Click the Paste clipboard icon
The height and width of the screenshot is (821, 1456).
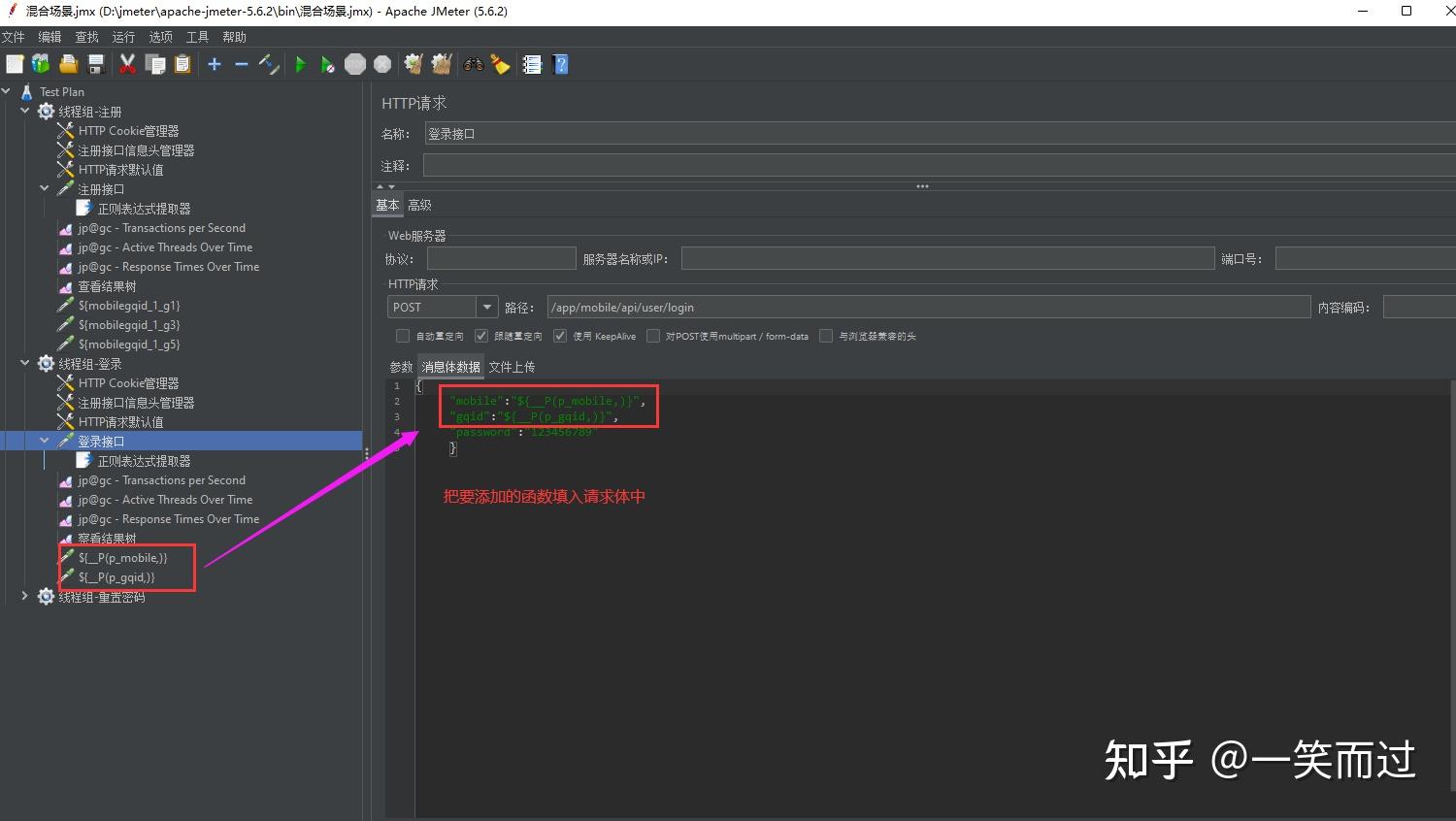click(182, 64)
